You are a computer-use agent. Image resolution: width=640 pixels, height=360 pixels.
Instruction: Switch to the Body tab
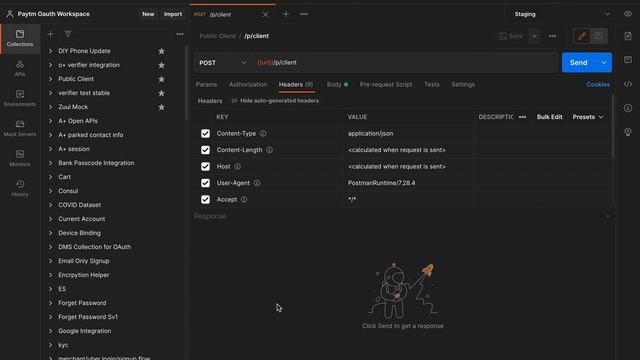click(x=337, y=84)
